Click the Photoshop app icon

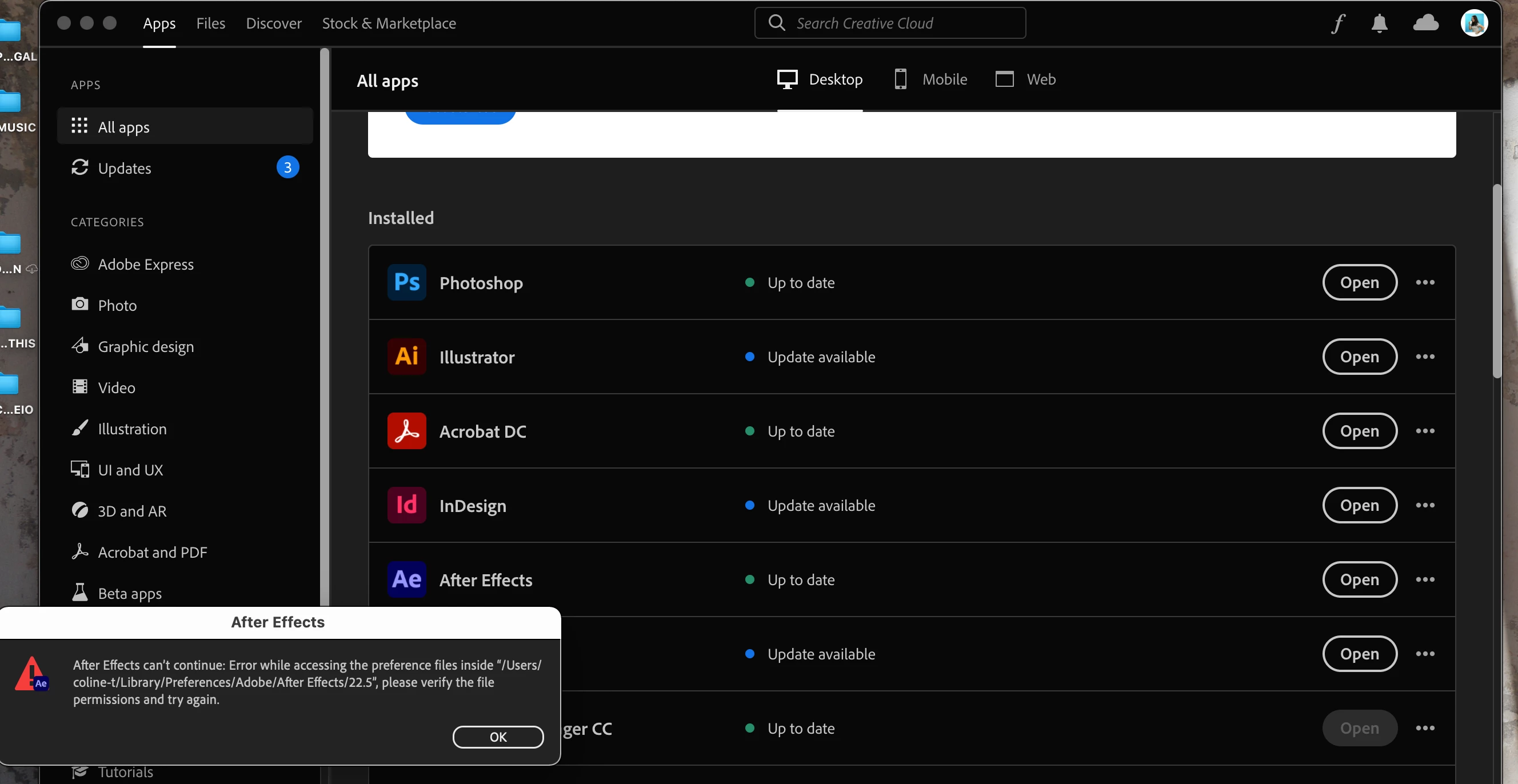click(406, 283)
